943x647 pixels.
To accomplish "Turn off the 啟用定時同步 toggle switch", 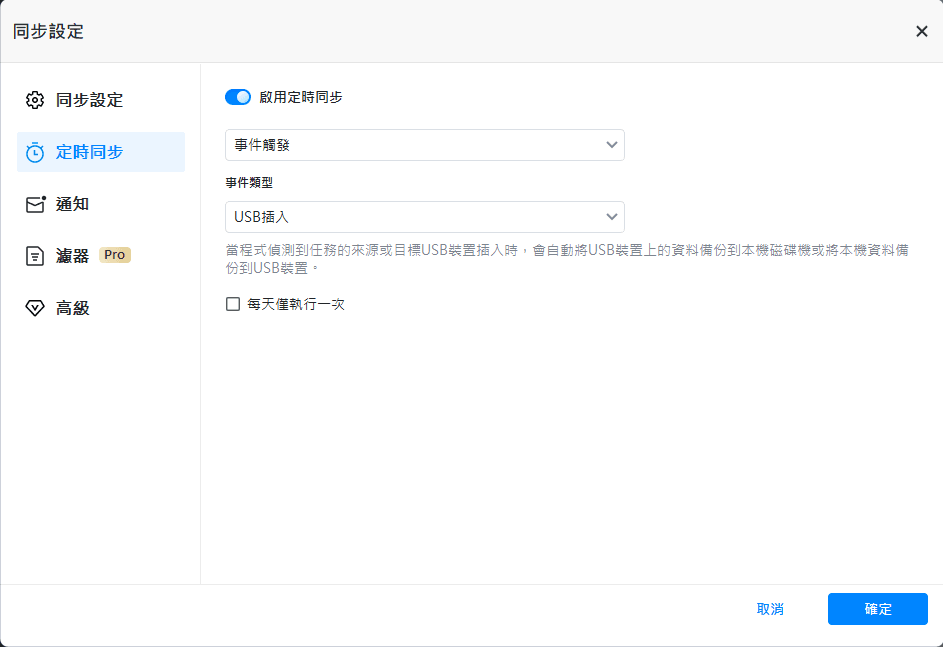I will click(x=238, y=97).
